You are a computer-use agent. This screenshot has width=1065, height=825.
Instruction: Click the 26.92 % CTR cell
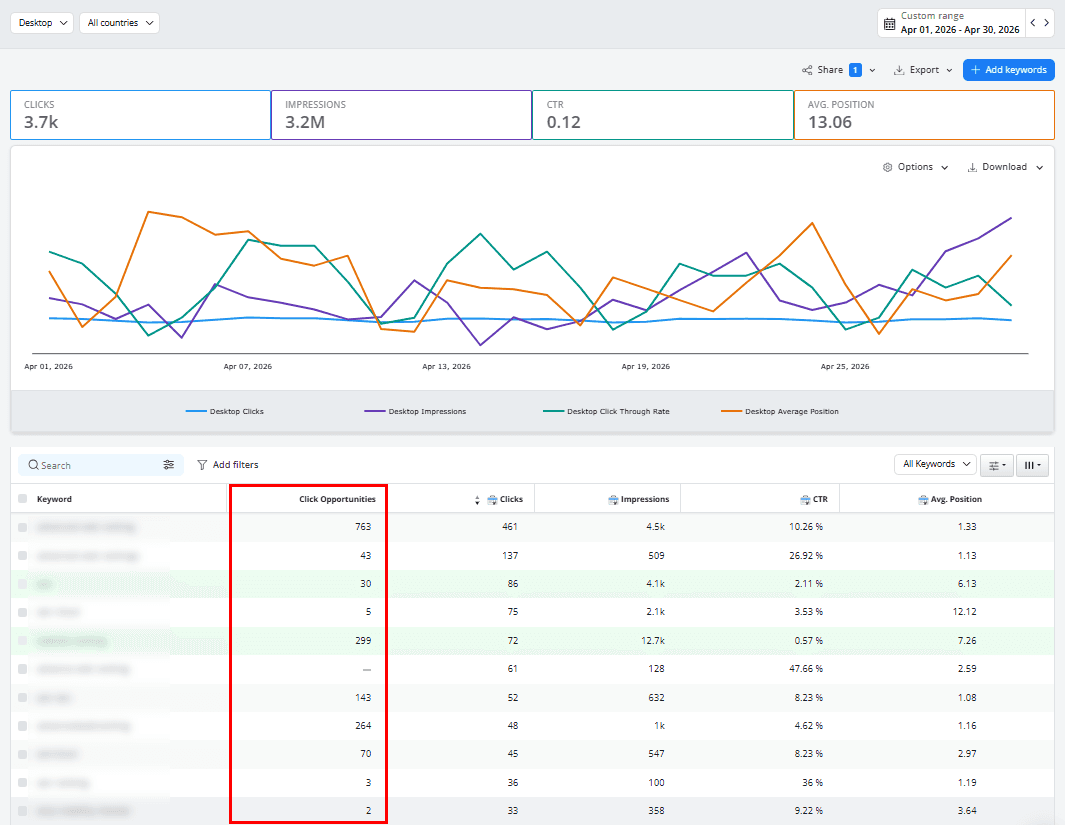tap(805, 555)
